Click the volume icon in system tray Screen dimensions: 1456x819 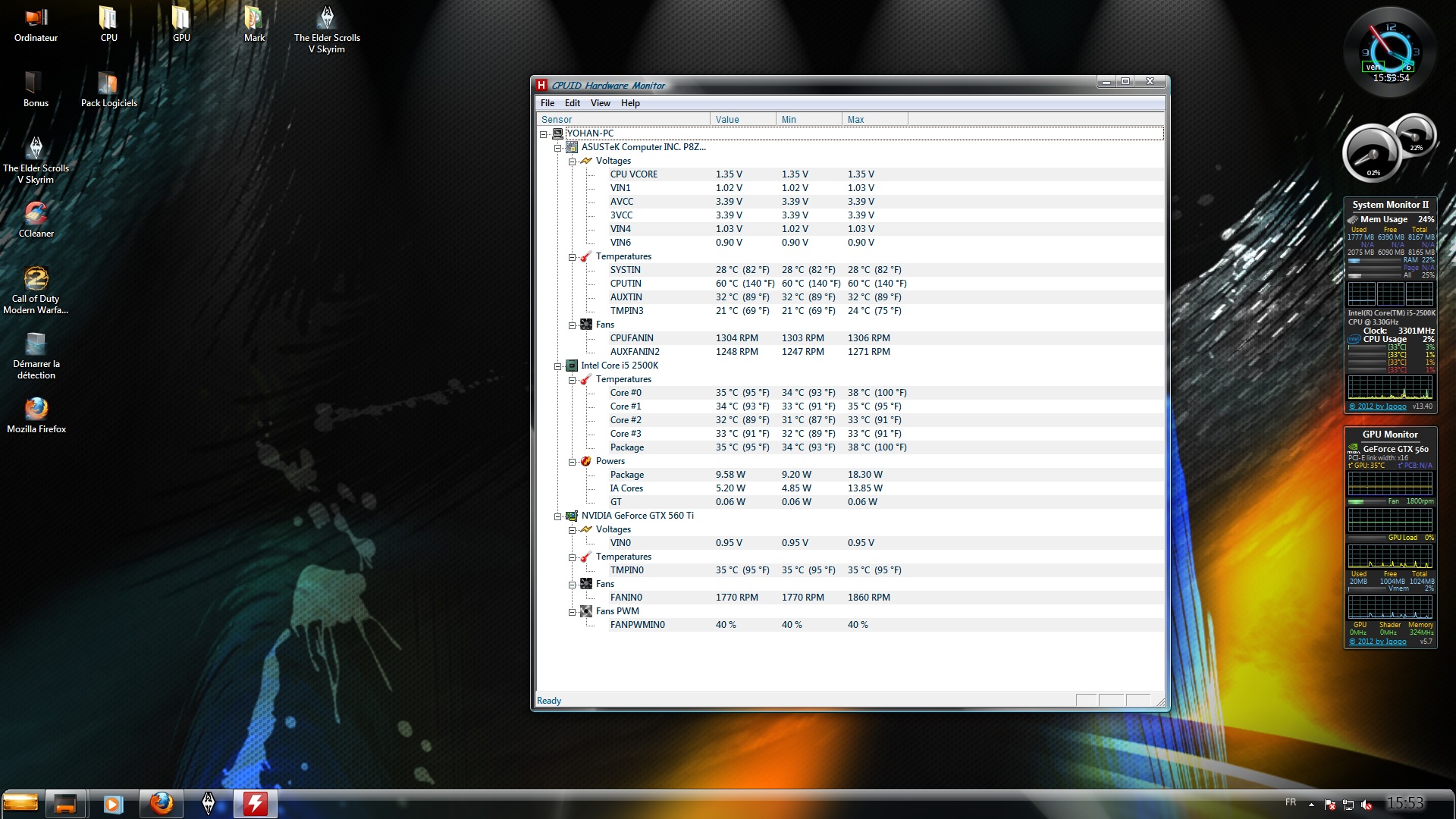[x=1367, y=805]
